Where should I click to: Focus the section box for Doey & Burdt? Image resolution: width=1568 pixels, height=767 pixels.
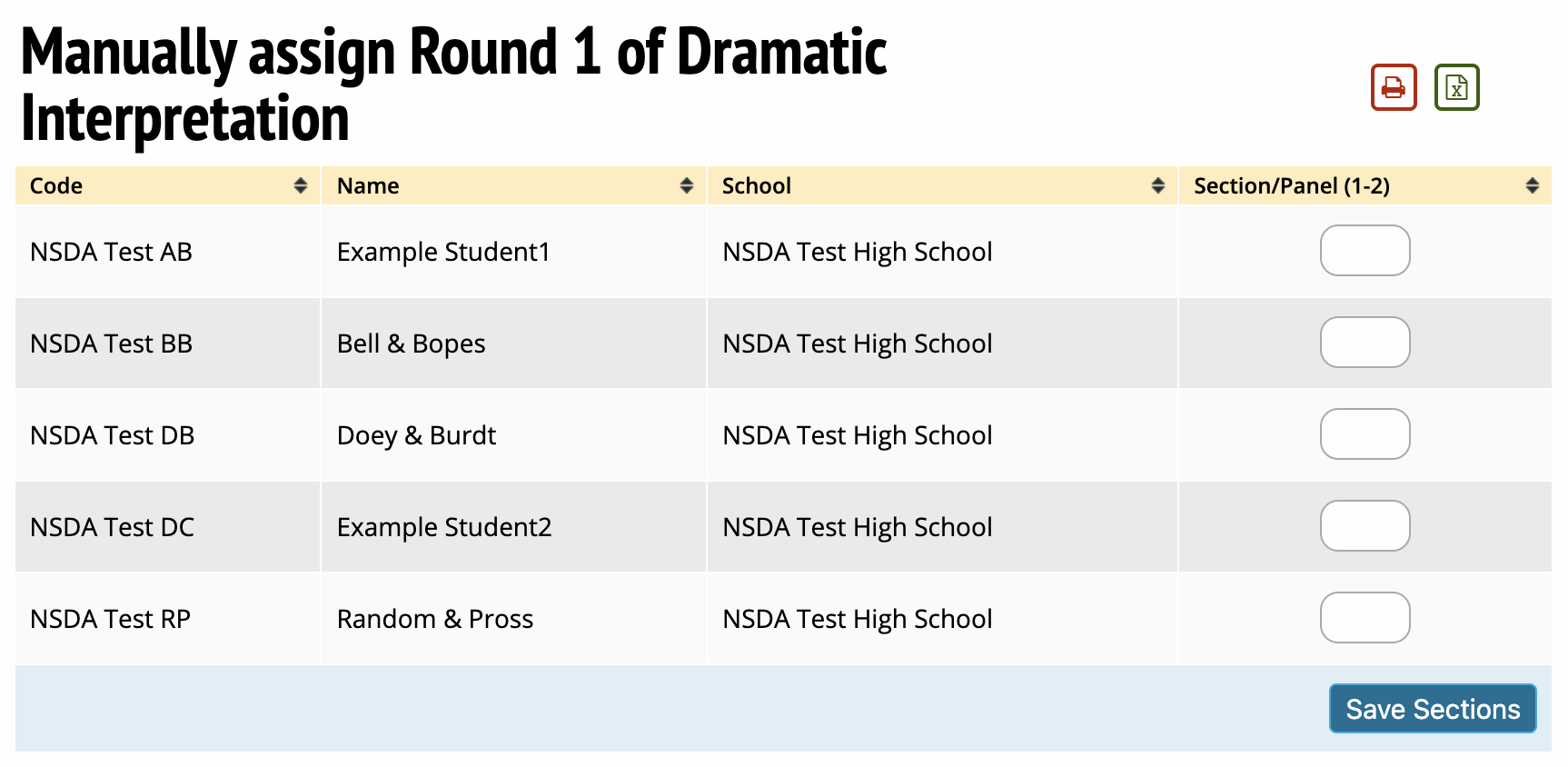1365,434
